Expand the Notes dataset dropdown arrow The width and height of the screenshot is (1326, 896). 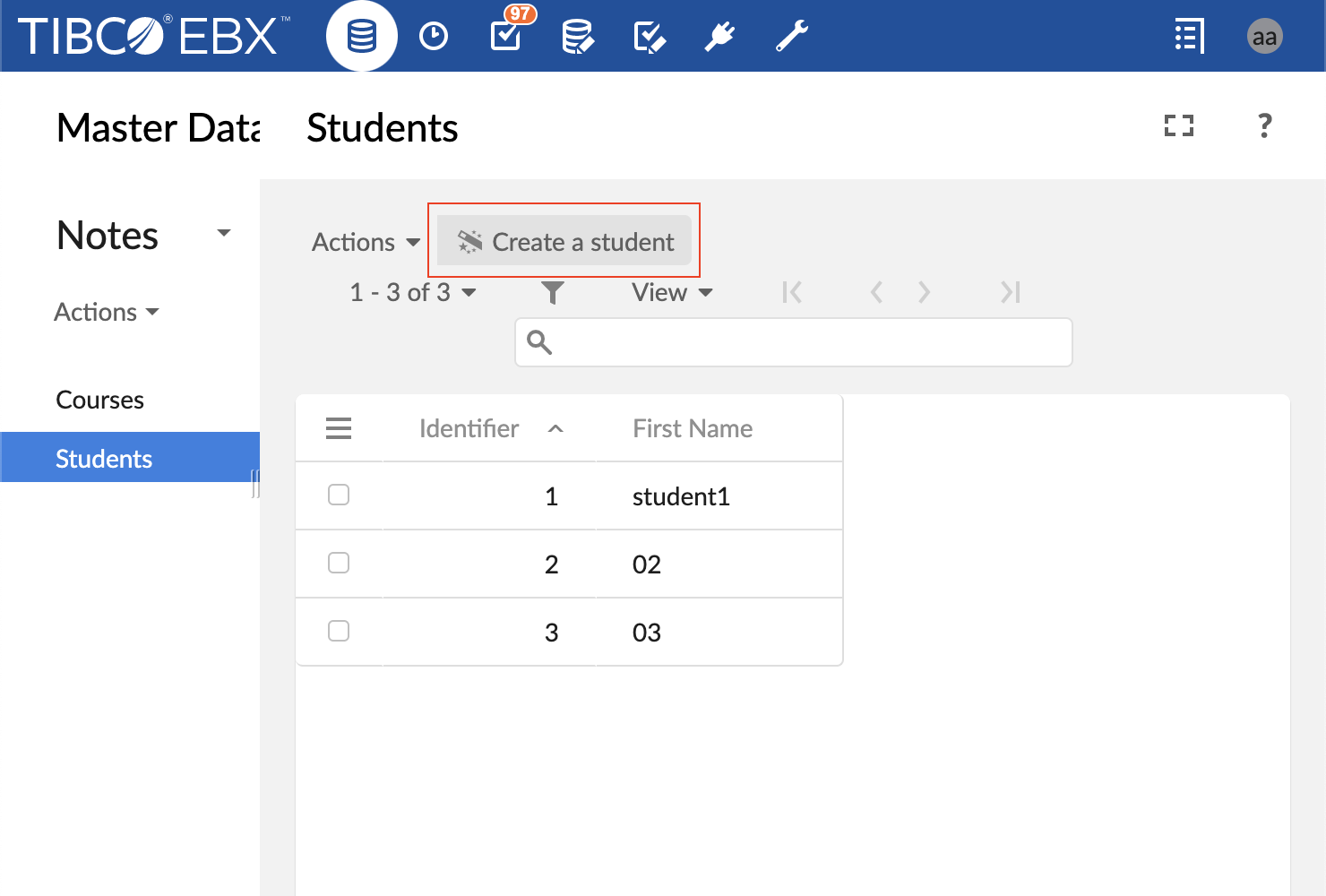pos(224,234)
